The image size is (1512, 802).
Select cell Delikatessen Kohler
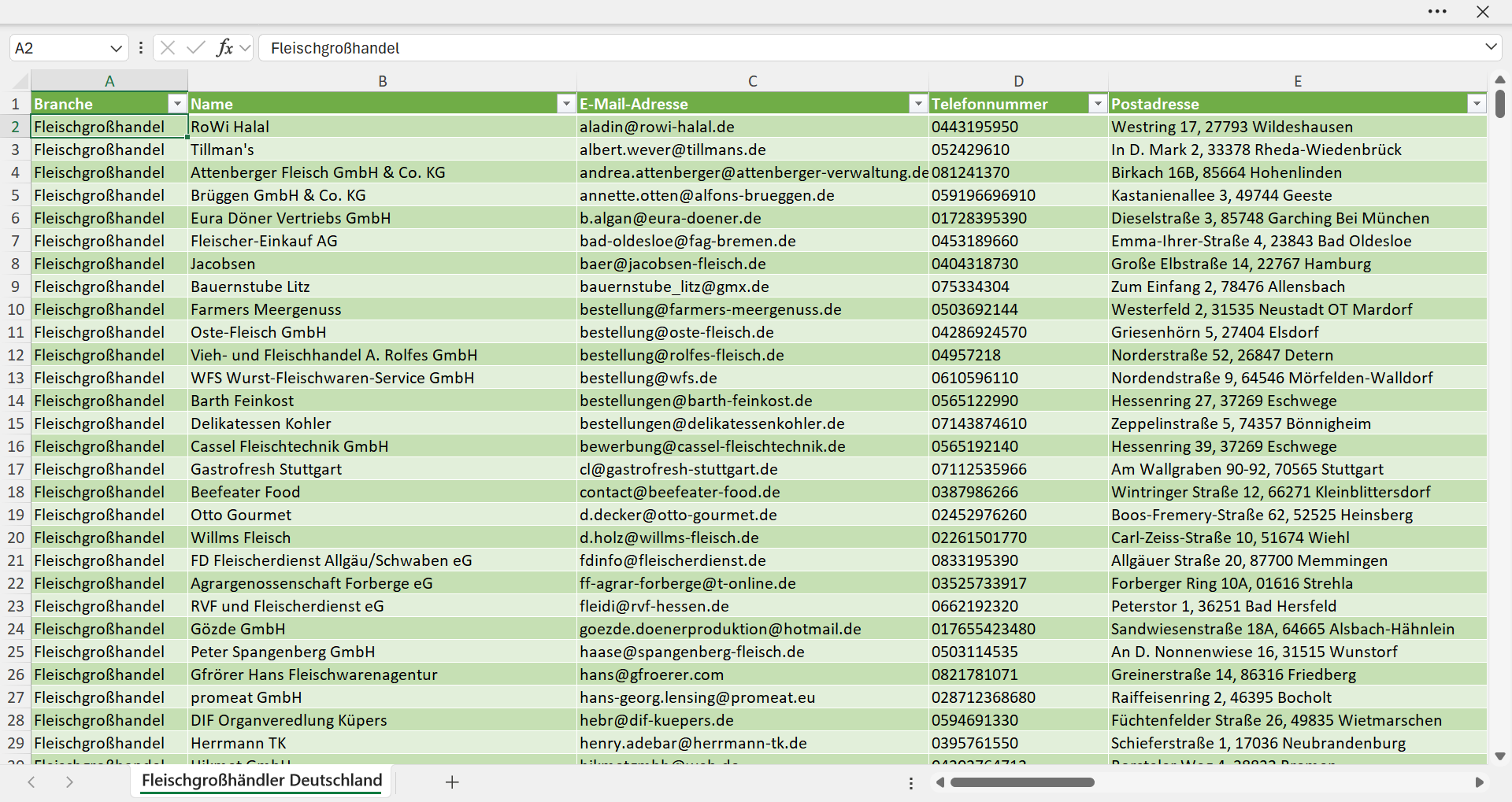click(x=383, y=423)
